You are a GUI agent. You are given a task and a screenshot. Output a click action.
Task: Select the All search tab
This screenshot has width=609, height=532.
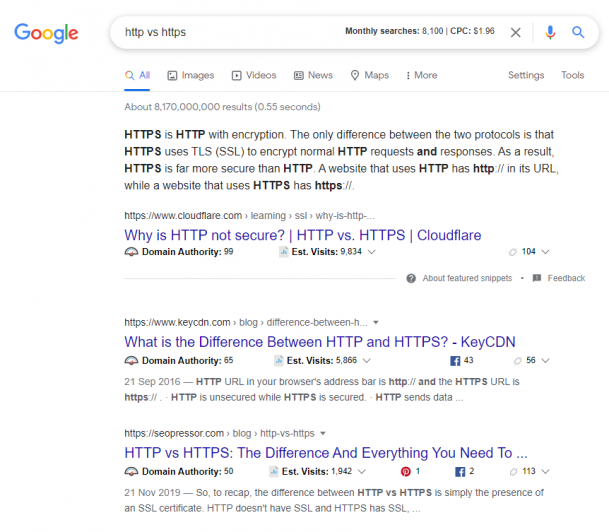[x=137, y=75]
